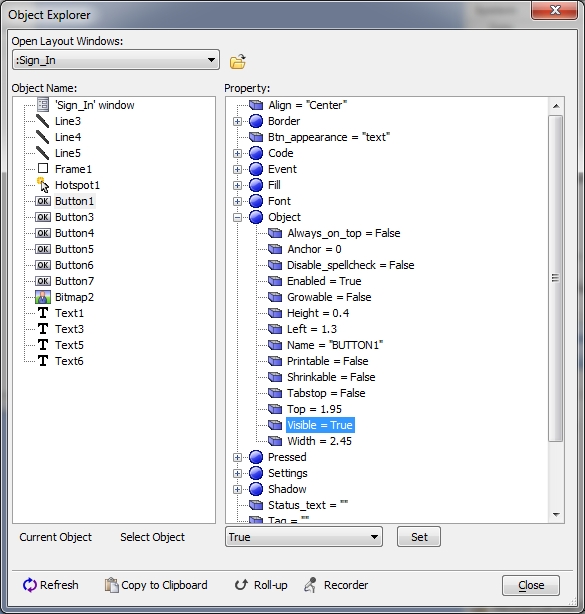Select the Tabstop = False property
This screenshot has height=614, width=585.
click(x=326, y=393)
